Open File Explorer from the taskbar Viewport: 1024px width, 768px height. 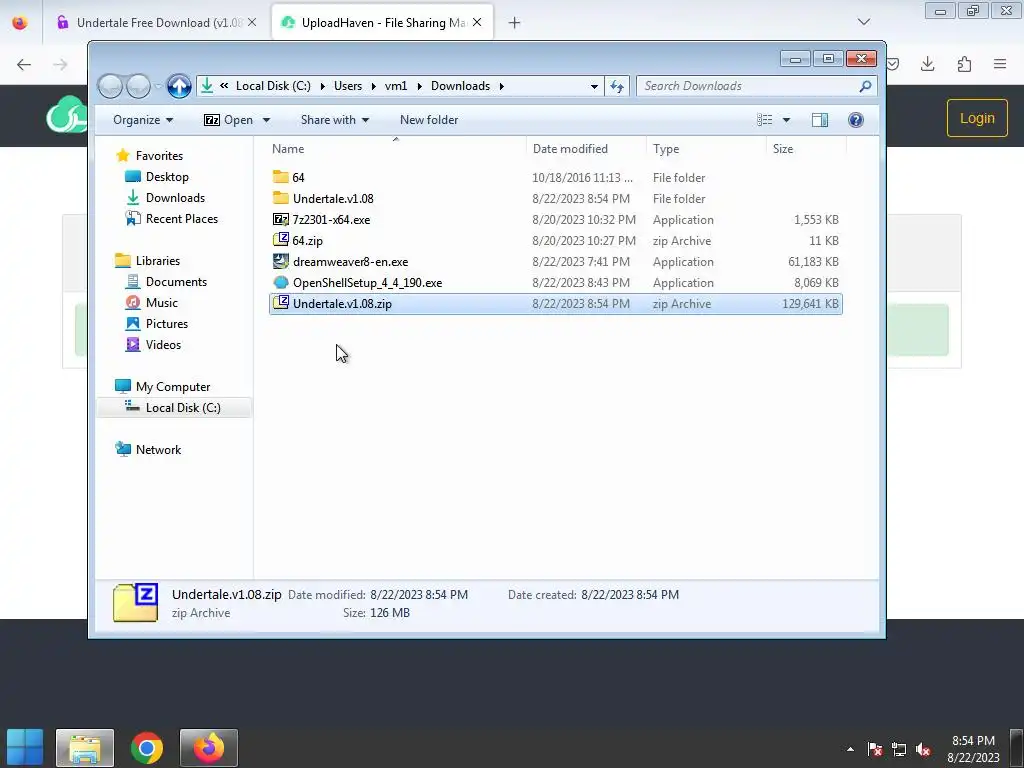pos(85,748)
